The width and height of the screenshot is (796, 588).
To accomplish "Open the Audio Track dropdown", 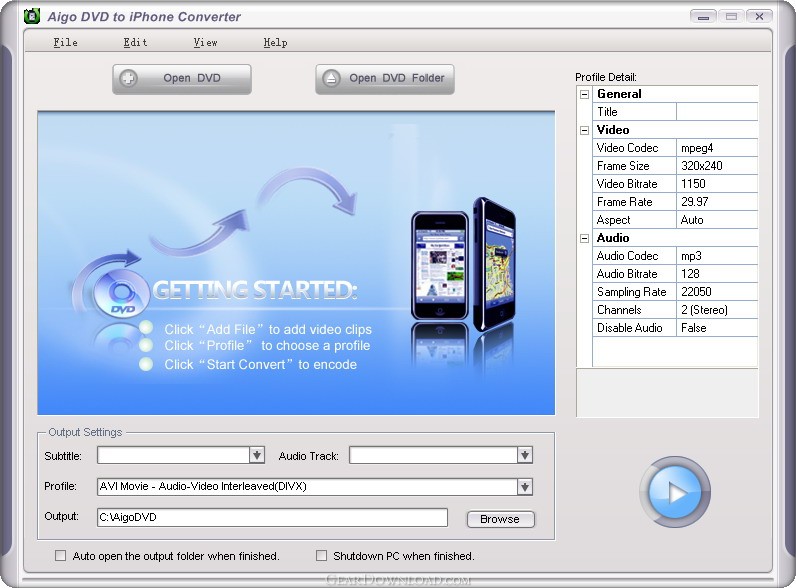I will [525, 455].
